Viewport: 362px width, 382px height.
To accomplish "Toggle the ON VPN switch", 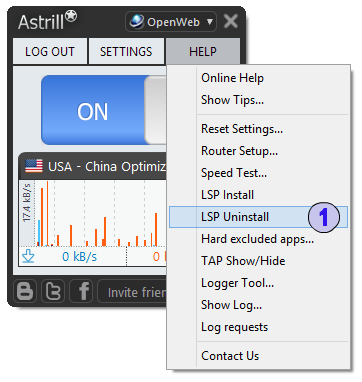I will (103, 110).
